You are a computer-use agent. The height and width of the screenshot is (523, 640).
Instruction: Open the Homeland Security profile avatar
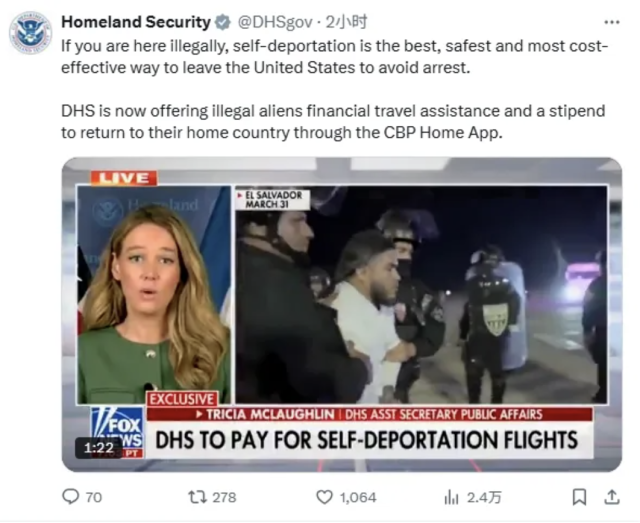(x=31, y=33)
